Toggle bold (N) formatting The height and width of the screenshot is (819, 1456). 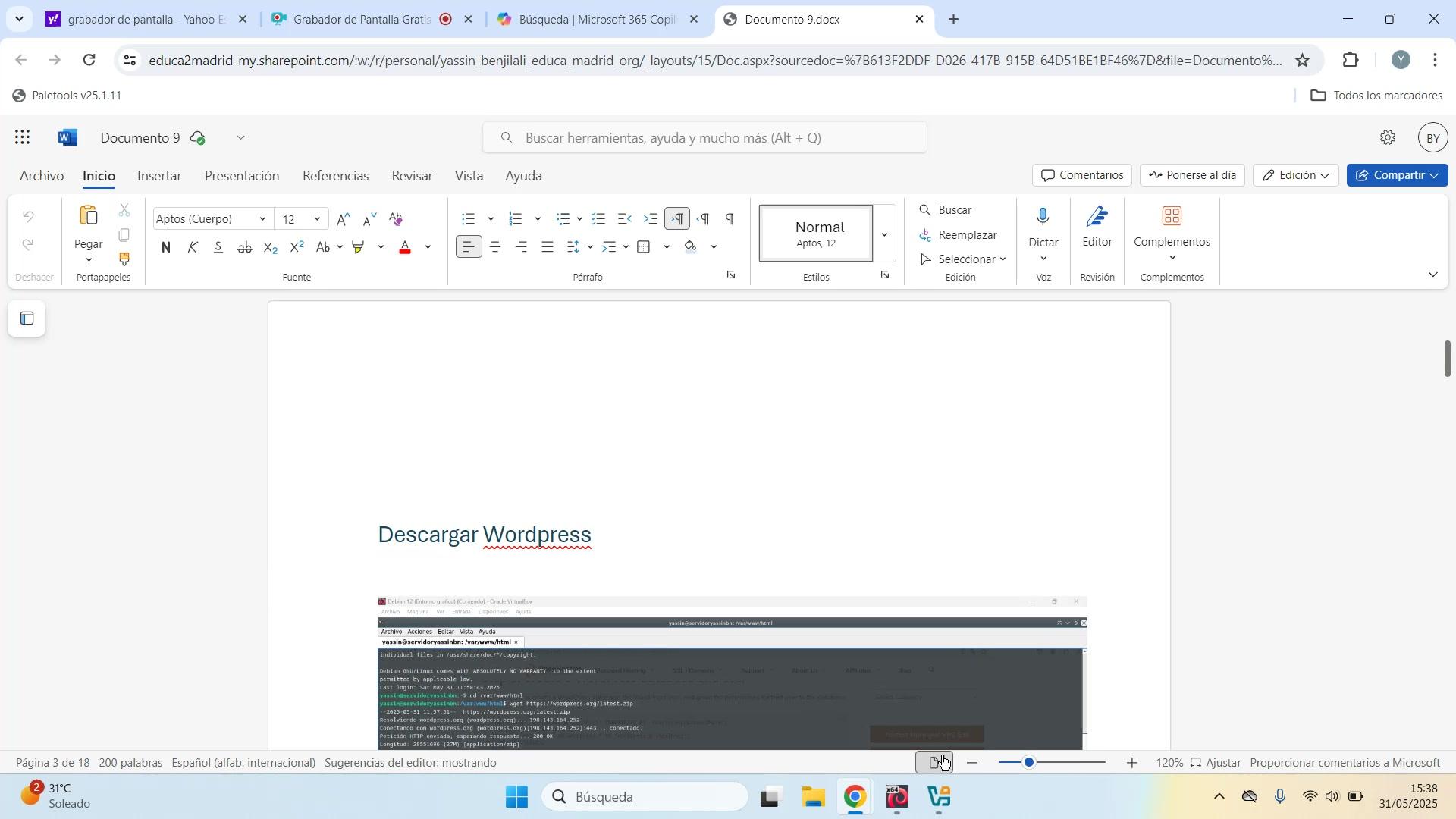[x=166, y=248]
